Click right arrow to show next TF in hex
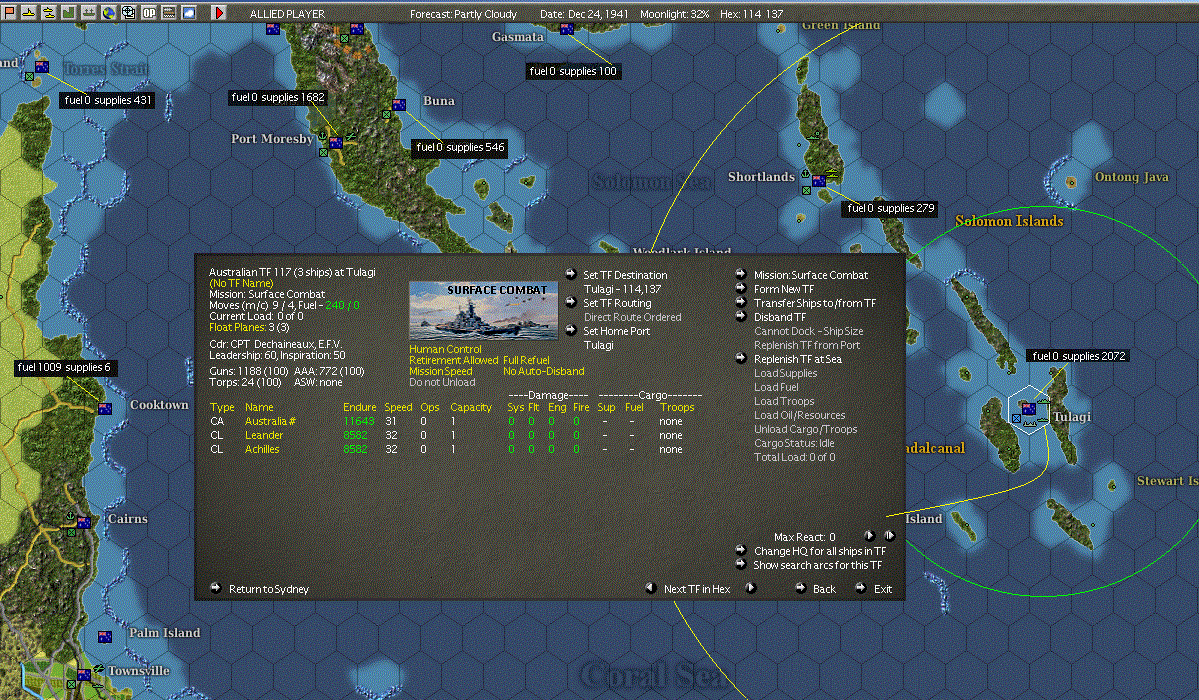The height and width of the screenshot is (700, 1199). tap(751, 588)
